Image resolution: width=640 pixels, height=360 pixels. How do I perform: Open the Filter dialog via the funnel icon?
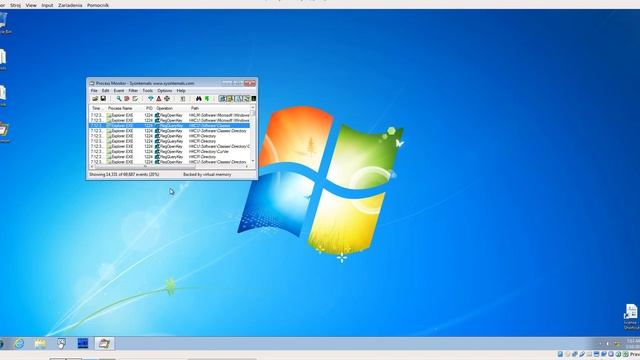click(x=151, y=98)
